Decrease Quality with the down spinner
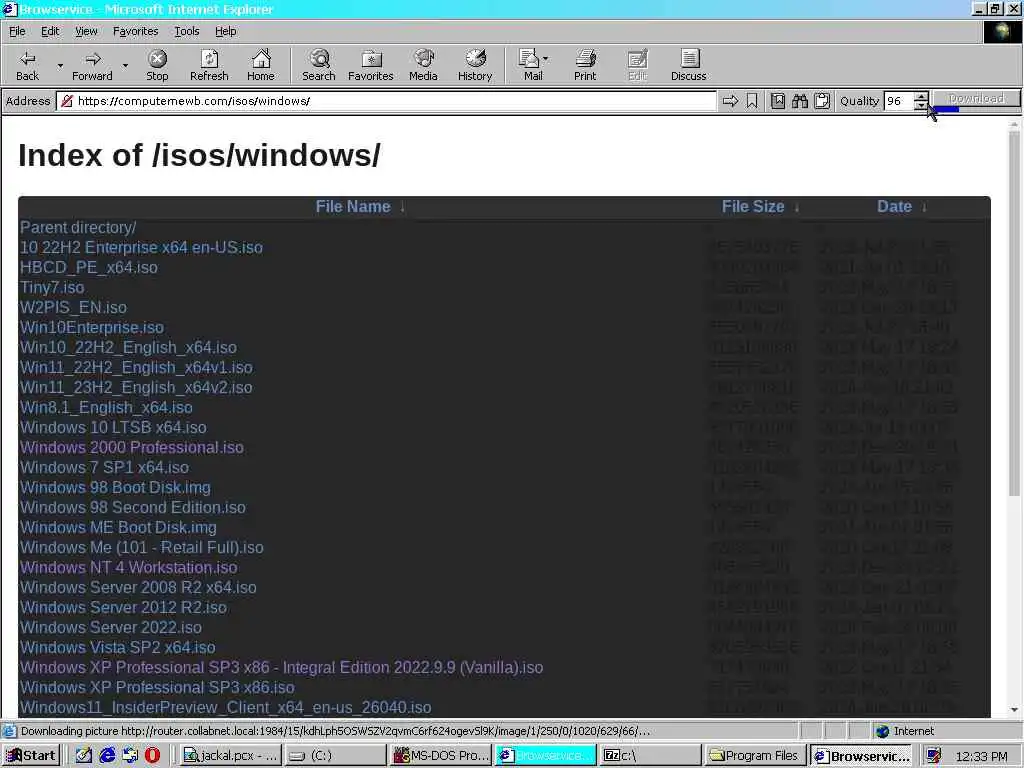Viewport: 1024px width, 768px height. [921, 105]
